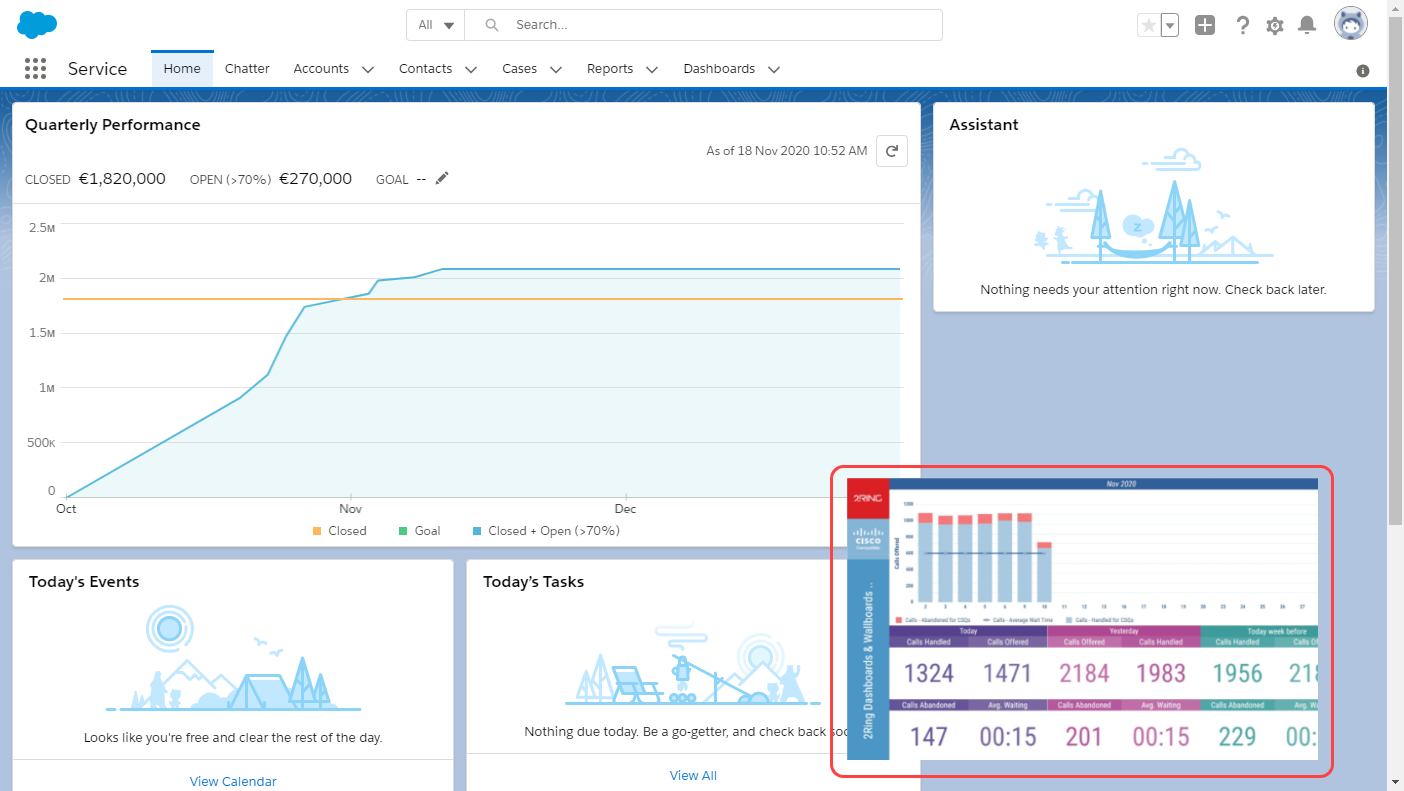The height and width of the screenshot is (791, 1404).
Task: Click into the Search field
Action: click(704, 25)
